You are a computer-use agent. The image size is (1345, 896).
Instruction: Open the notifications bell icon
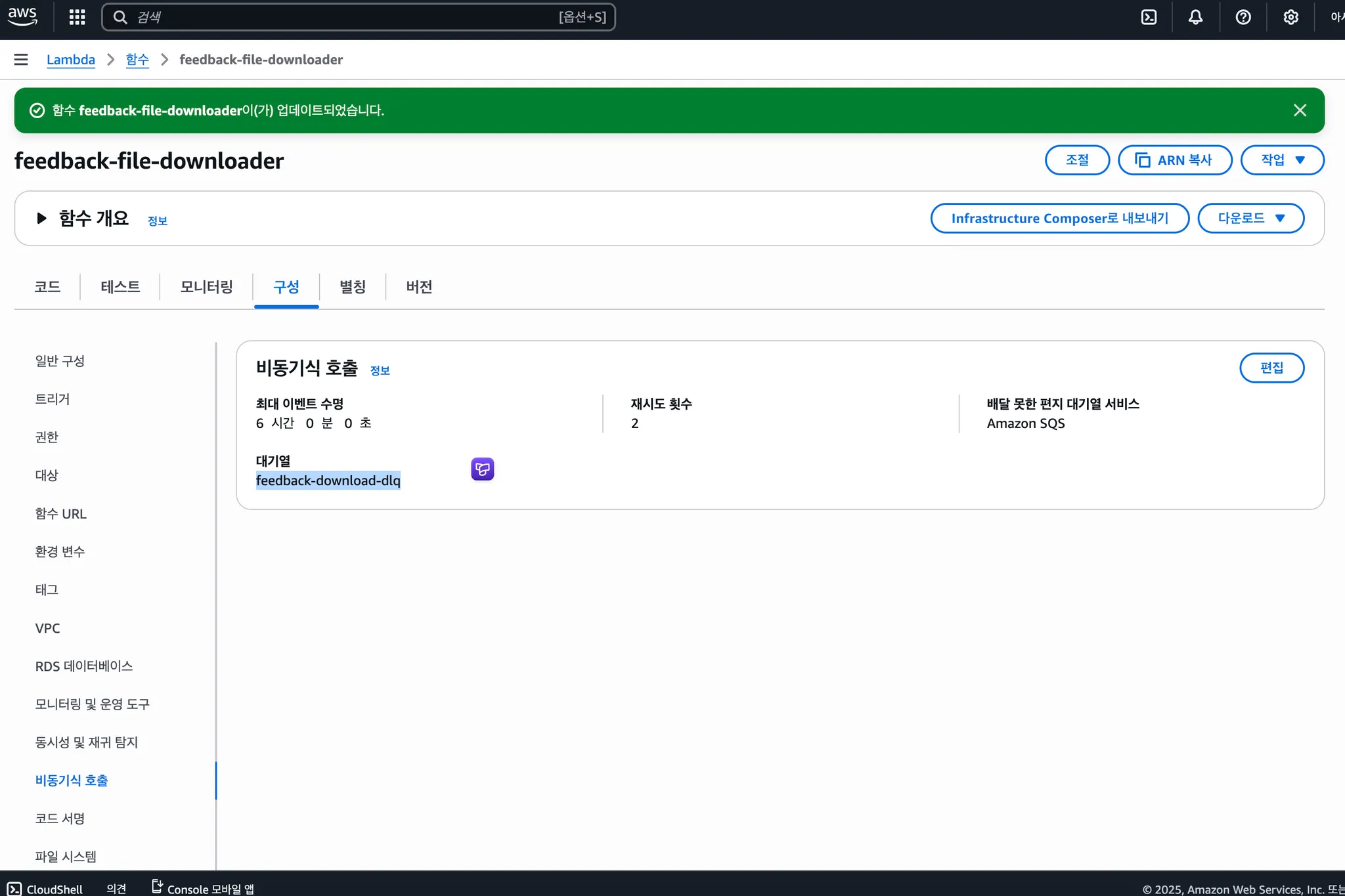(x=1195, y=17)
